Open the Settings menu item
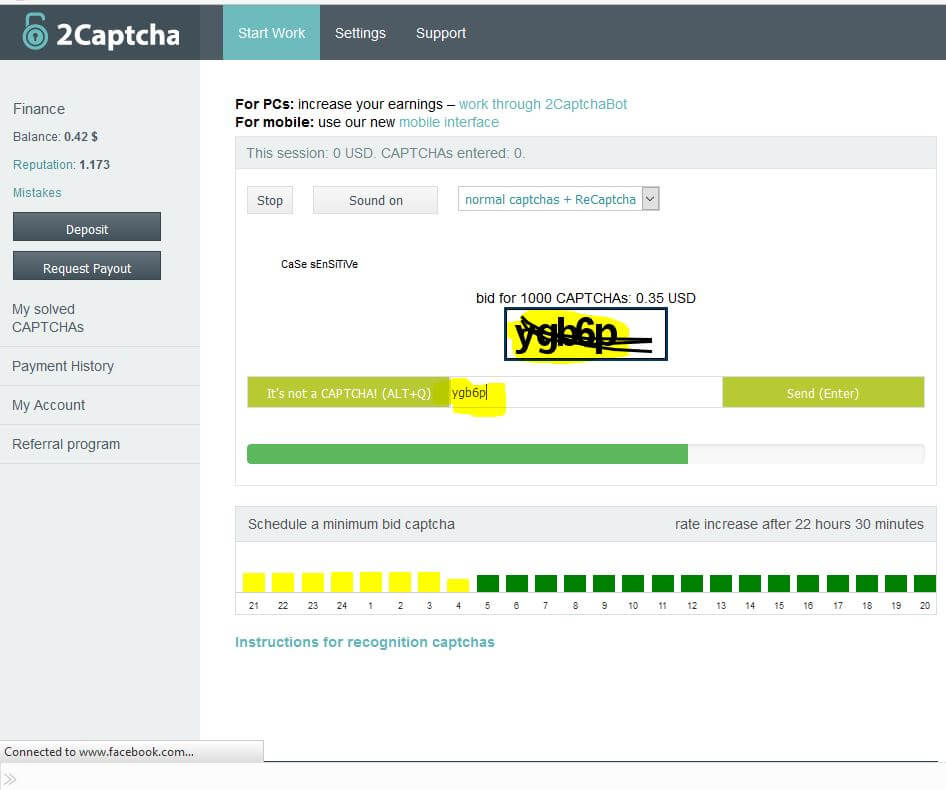 tap(360, 33)
